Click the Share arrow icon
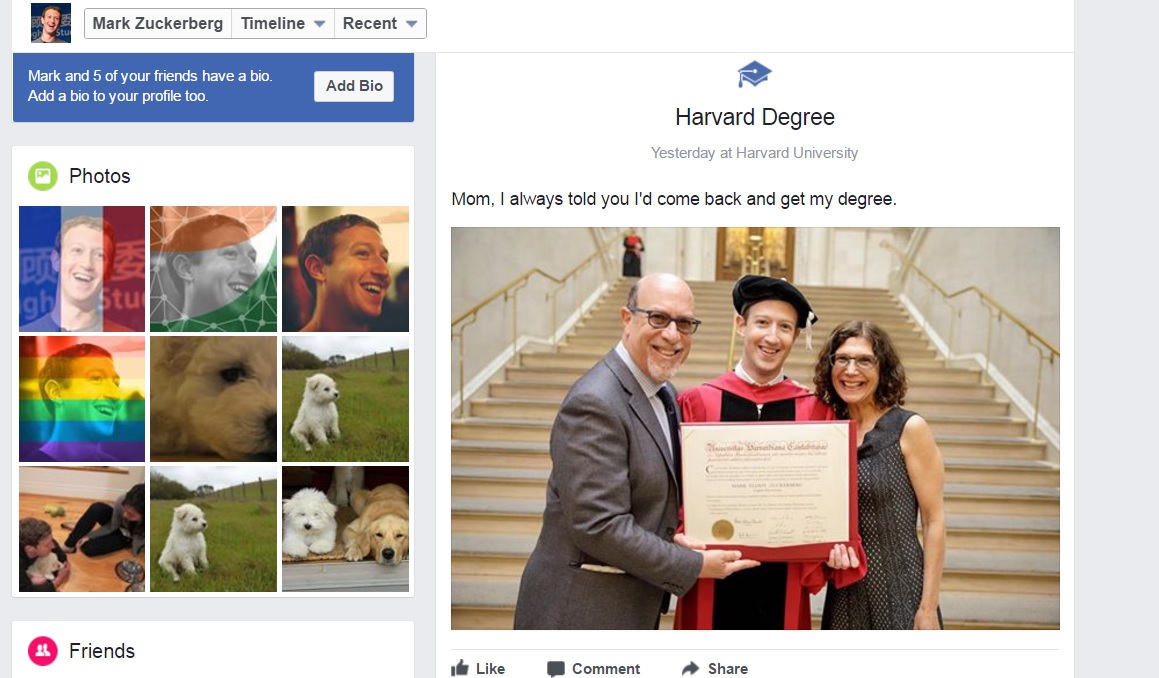Screen dimensions: 1159x678 click(x=690, y=668)
